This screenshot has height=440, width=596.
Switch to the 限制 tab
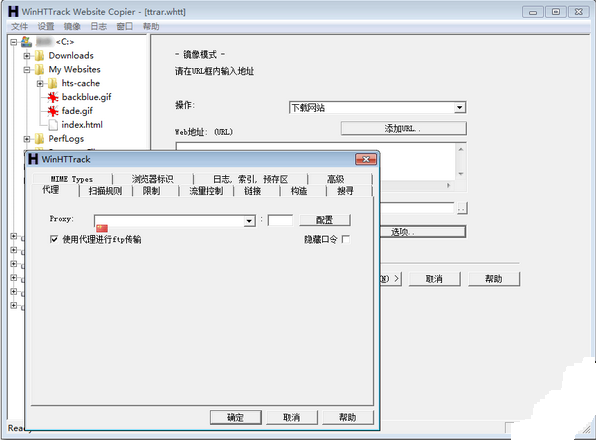coord(151,191)
